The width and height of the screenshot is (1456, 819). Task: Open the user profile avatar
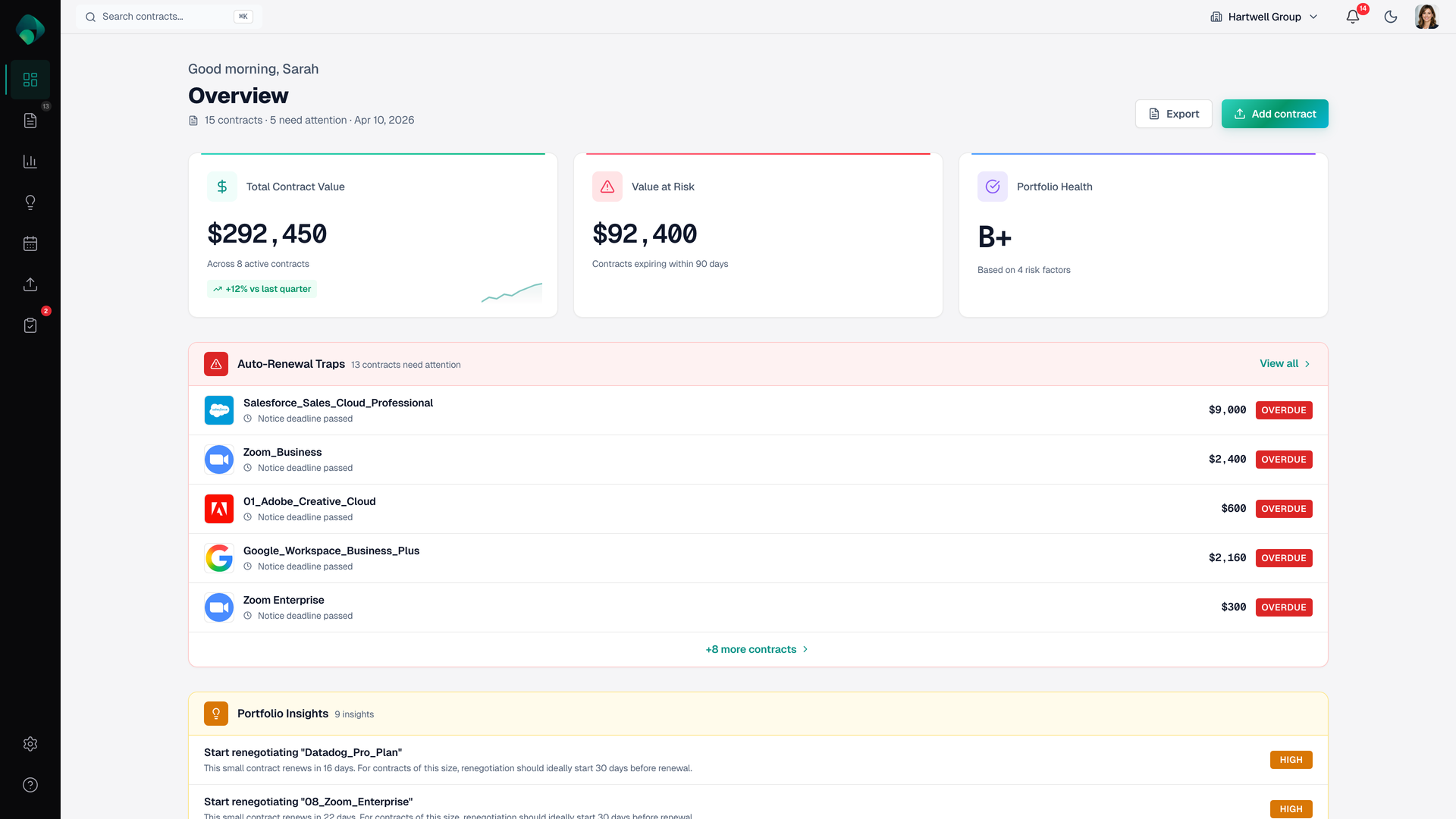click(1426, 17)
